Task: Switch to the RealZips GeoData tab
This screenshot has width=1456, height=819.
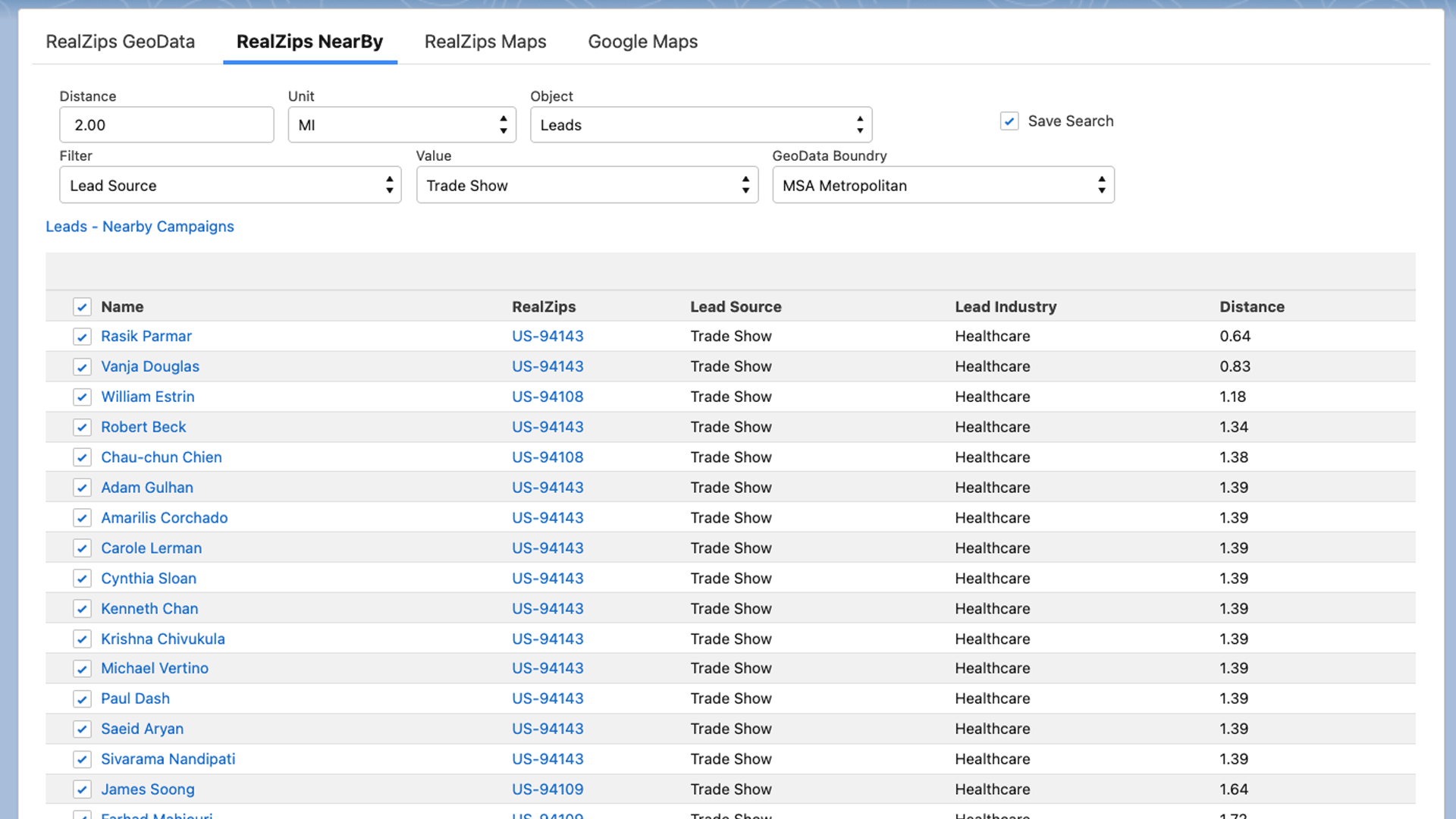Action: [x=121, y=42]
